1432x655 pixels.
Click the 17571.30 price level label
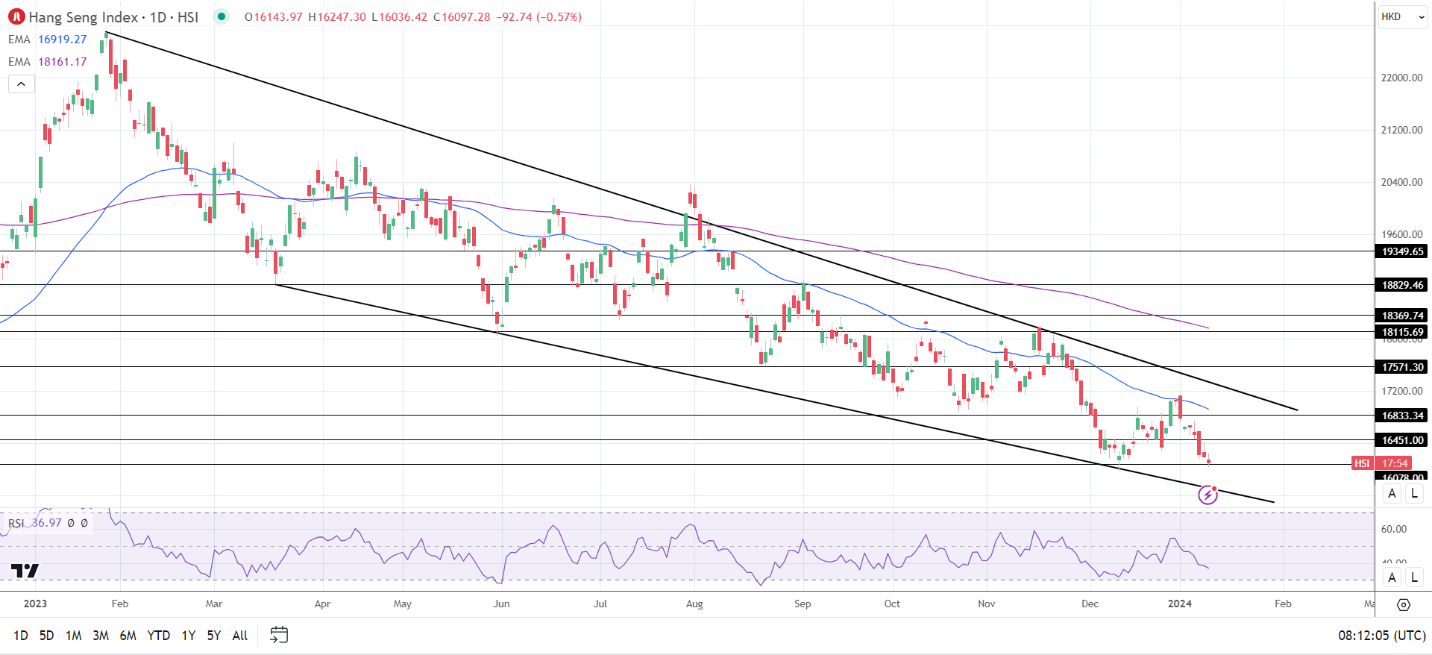point(1403,367)
